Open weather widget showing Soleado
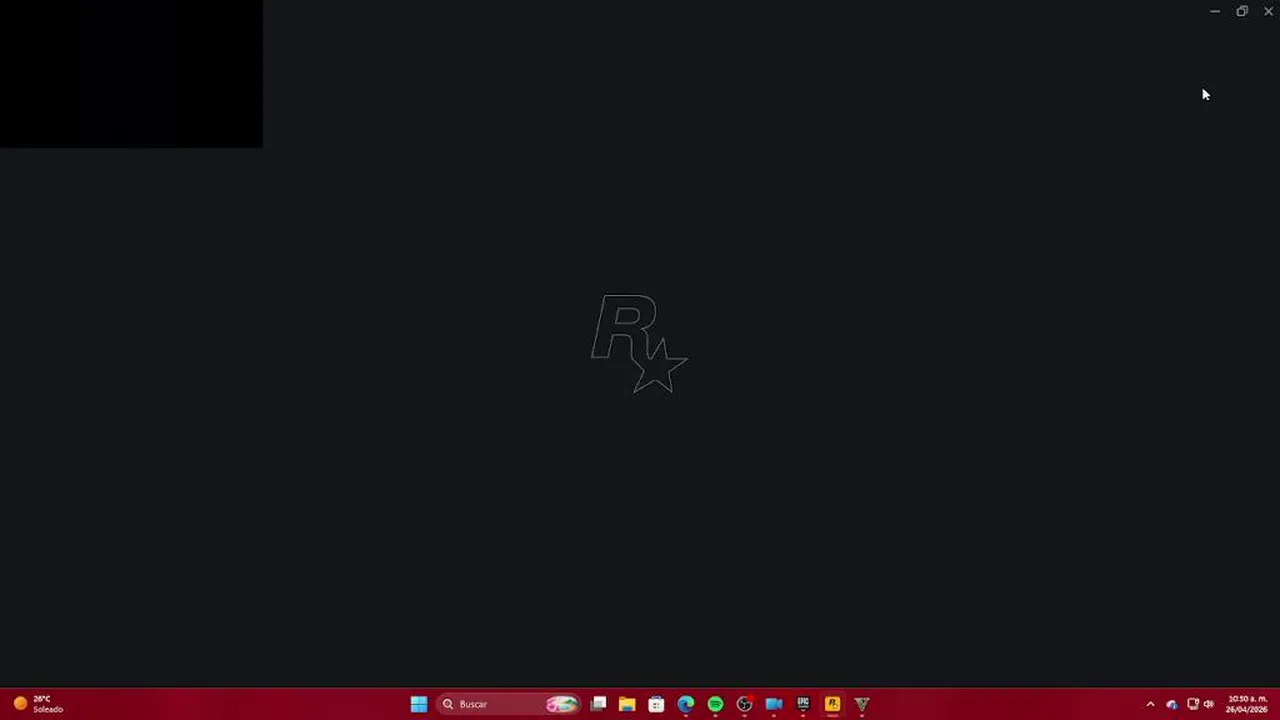 pos(38,704)
